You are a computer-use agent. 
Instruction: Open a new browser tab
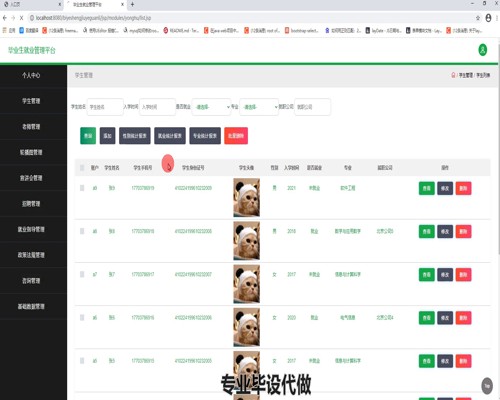132,4
